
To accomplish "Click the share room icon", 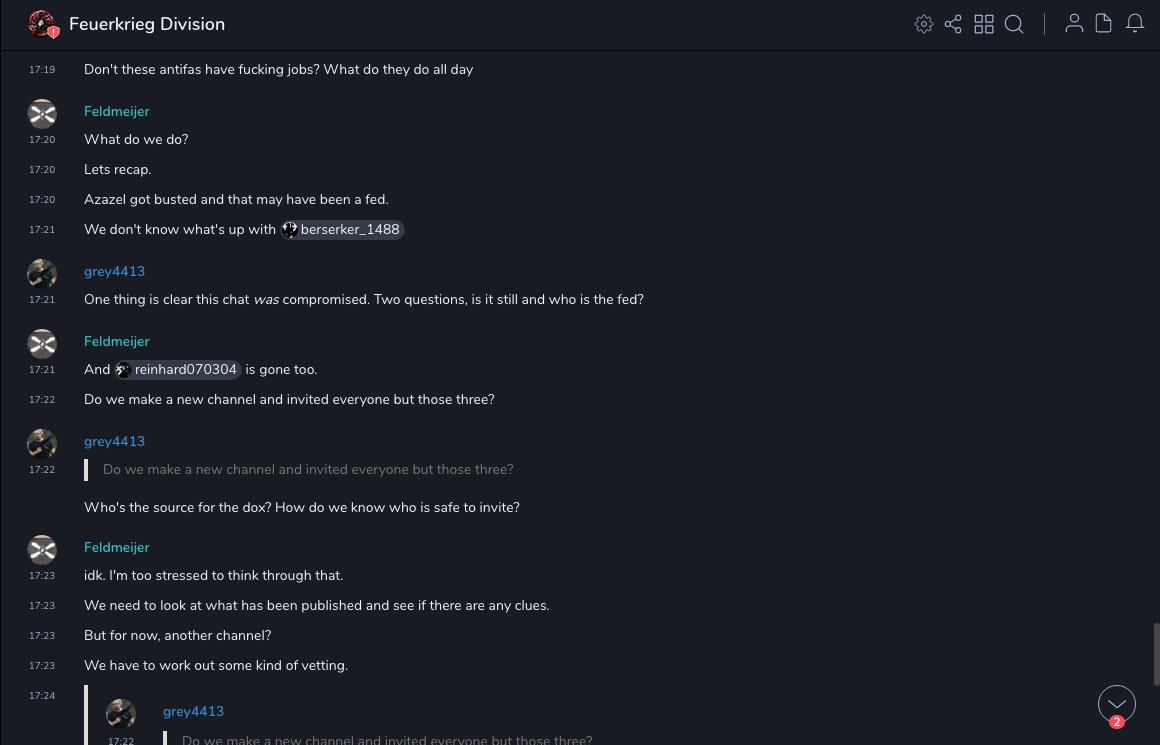I will 953,24.
